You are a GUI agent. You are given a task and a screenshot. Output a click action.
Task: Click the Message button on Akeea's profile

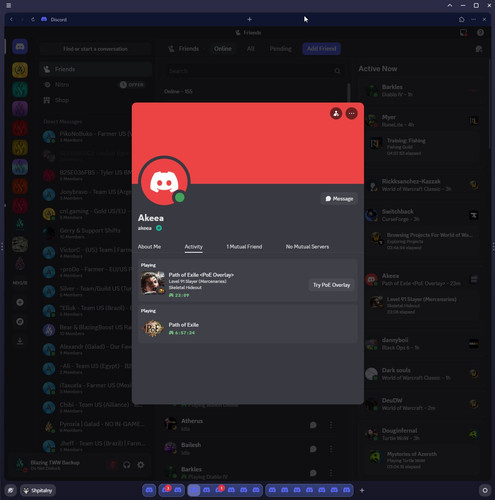pyautogui.click(x=339, y=199)
